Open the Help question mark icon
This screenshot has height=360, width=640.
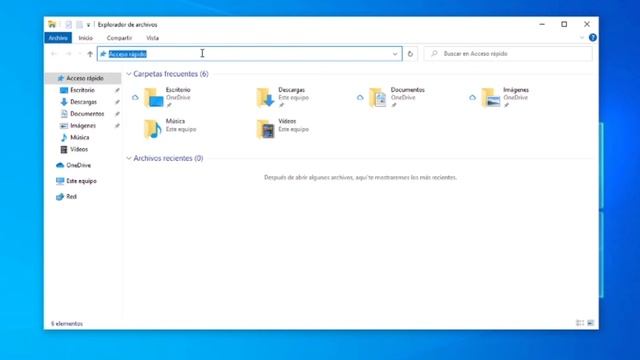[x=593, y=38]
